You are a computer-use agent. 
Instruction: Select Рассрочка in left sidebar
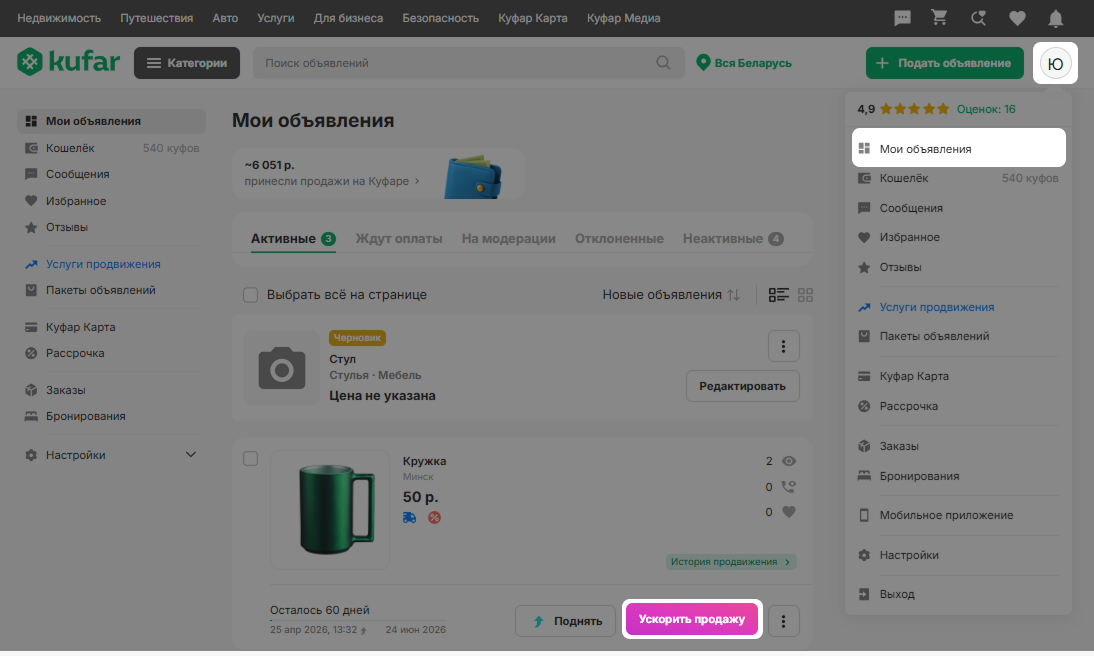[75, 353]
